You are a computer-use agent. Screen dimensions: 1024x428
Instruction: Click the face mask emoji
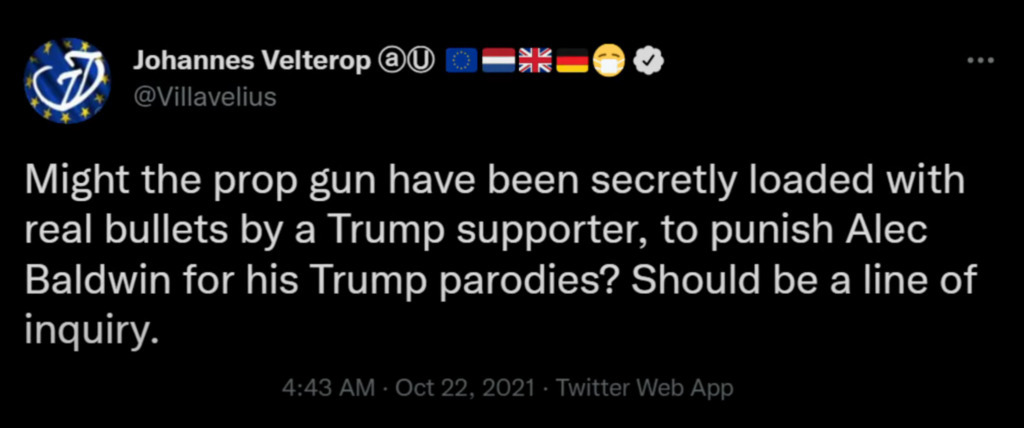tap(609, 63)
